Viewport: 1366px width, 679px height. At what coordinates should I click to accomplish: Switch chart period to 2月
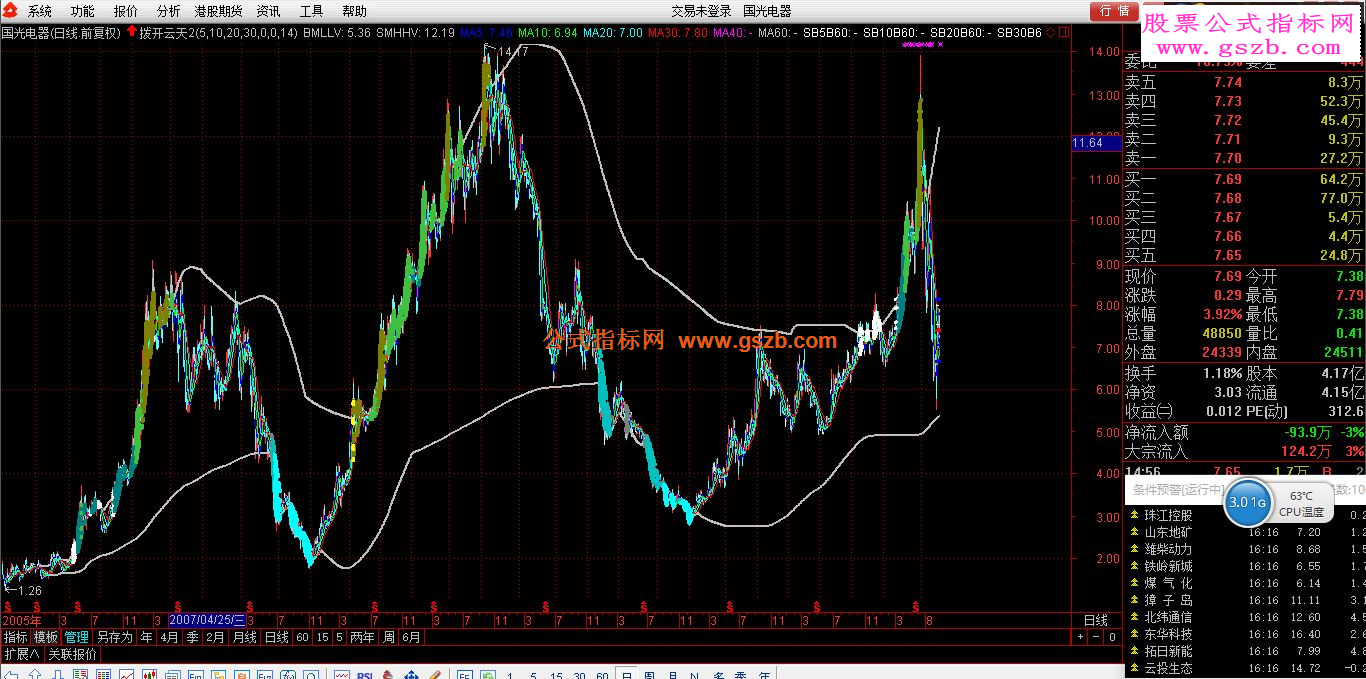coord(215,637)
